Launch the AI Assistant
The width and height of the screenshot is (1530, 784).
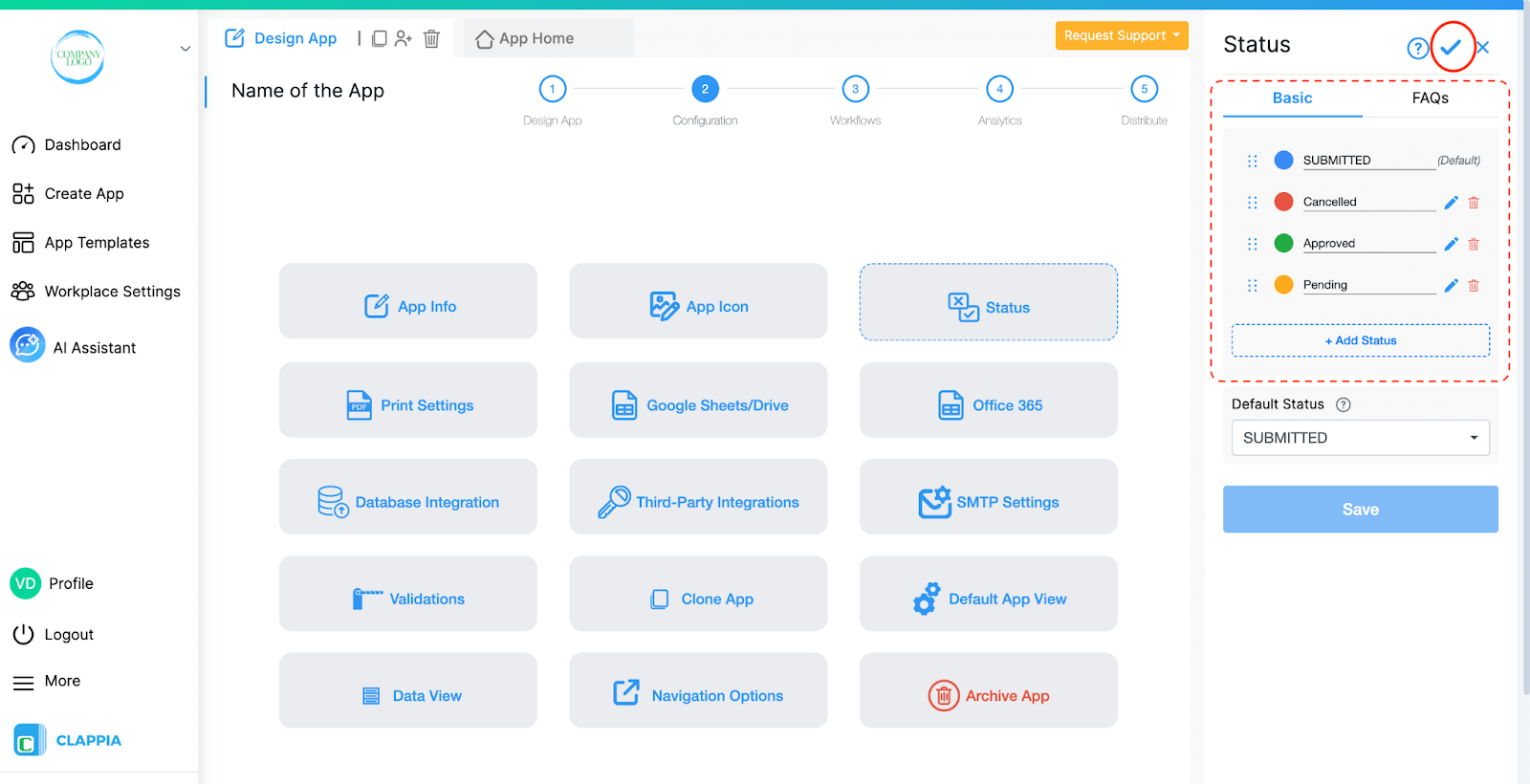click(x=74, y=347)
